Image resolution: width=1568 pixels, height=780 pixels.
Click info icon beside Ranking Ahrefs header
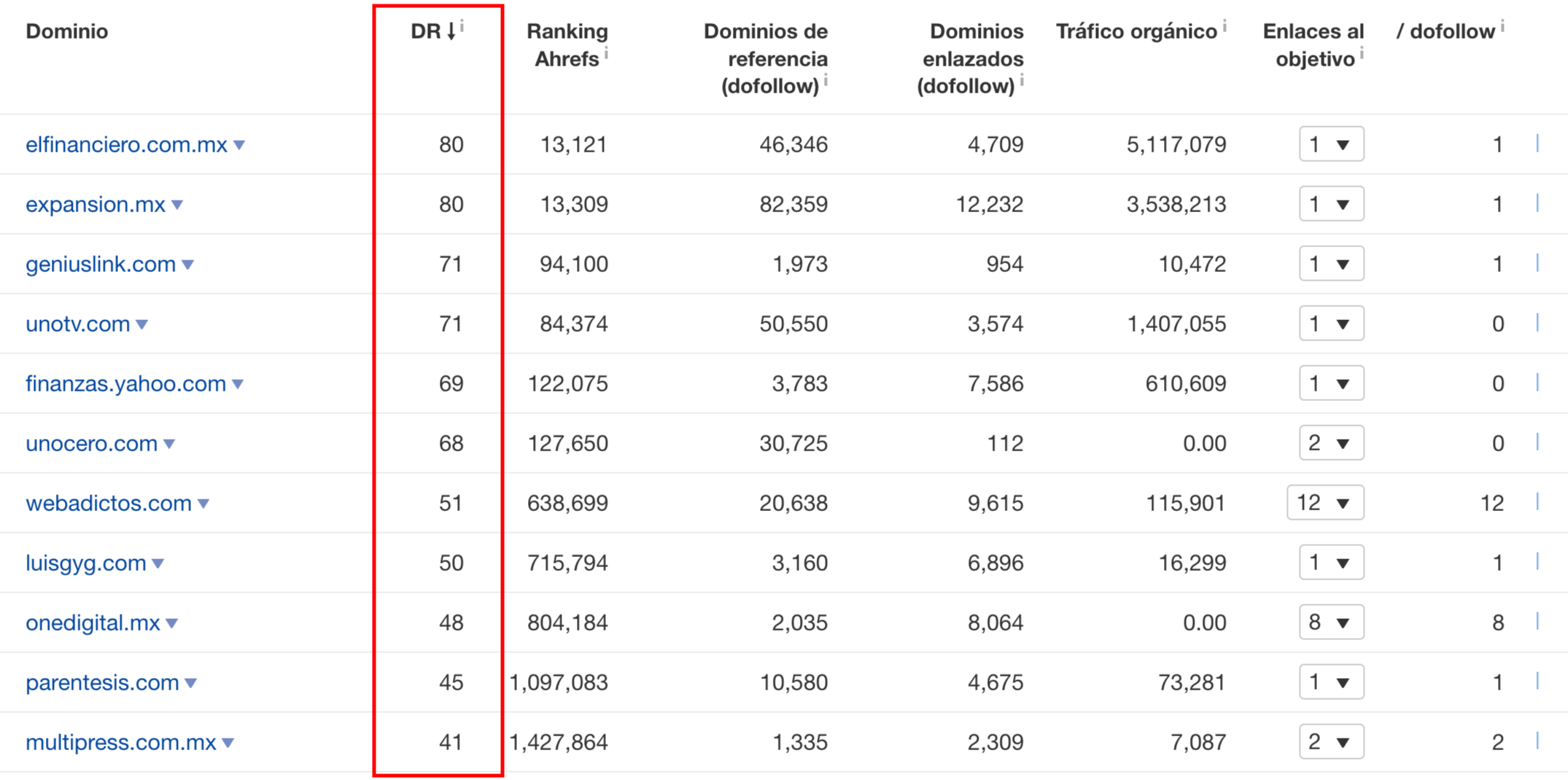tap(607, 53)
